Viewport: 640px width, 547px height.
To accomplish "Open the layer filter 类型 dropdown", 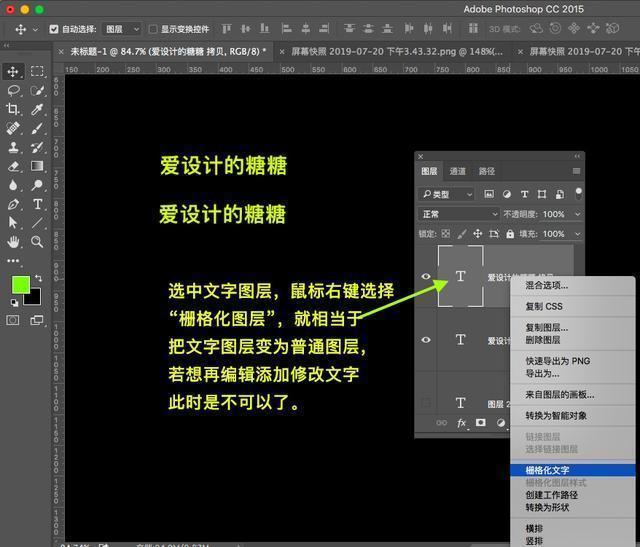I will pyautogui.click(x=446, y=194).
